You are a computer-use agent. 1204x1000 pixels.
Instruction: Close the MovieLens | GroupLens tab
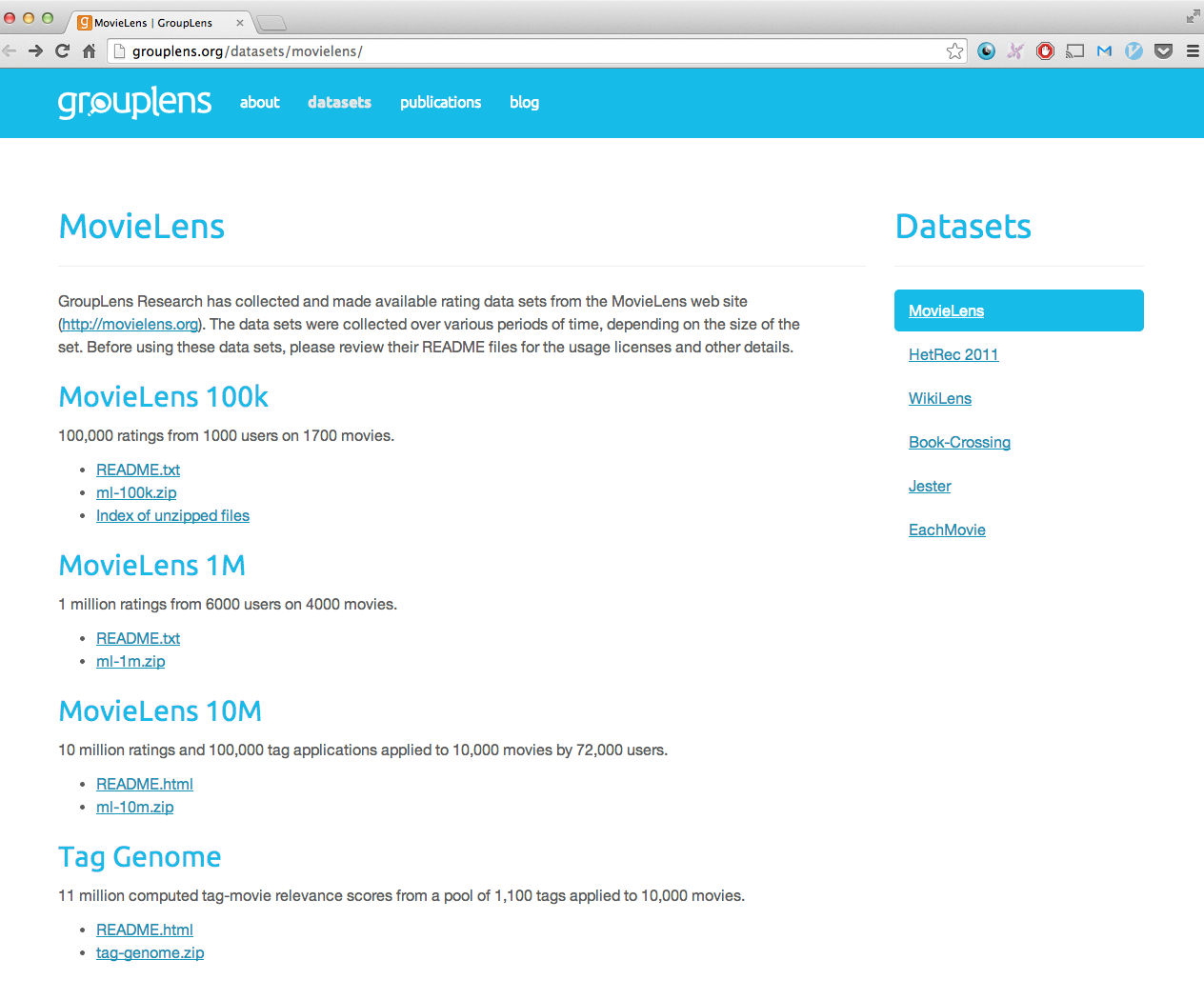240,23
